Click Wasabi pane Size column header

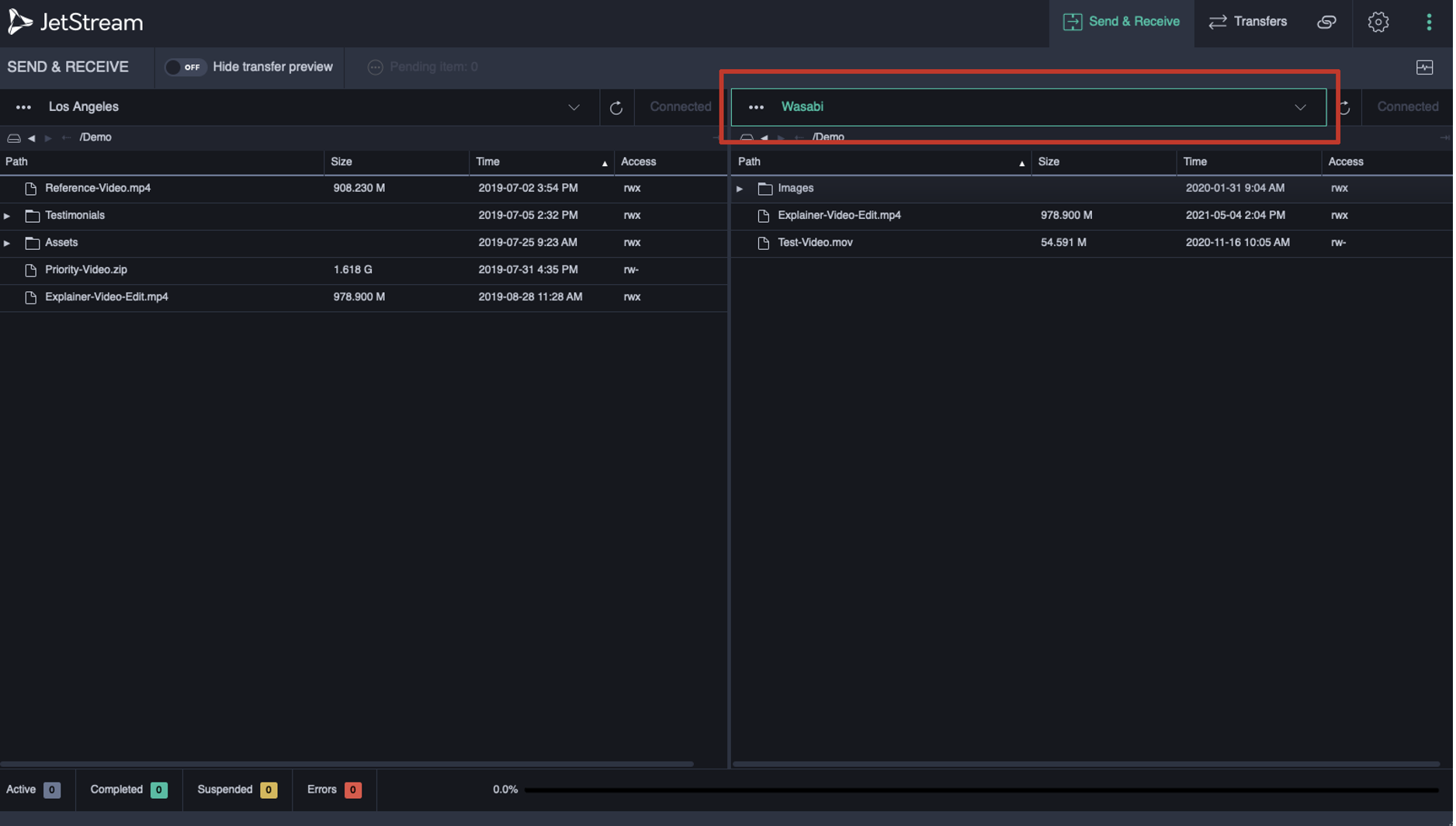1105,162
